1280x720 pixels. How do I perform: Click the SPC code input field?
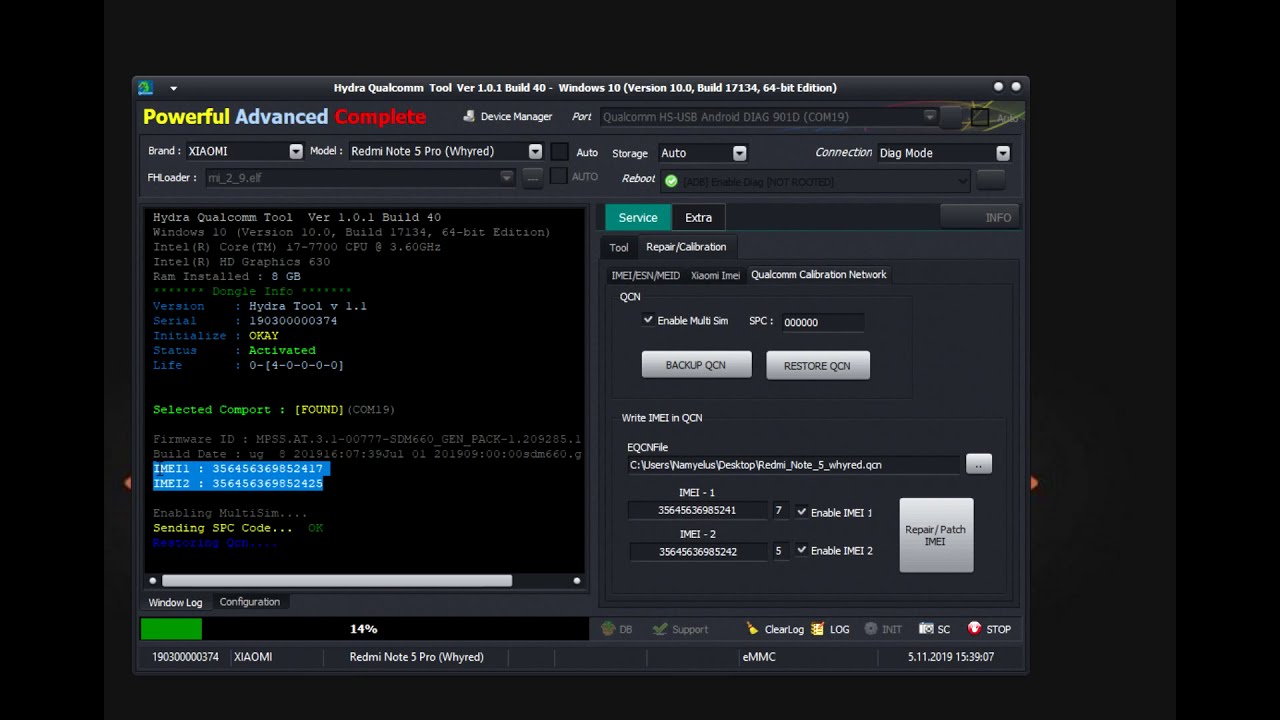822,322
